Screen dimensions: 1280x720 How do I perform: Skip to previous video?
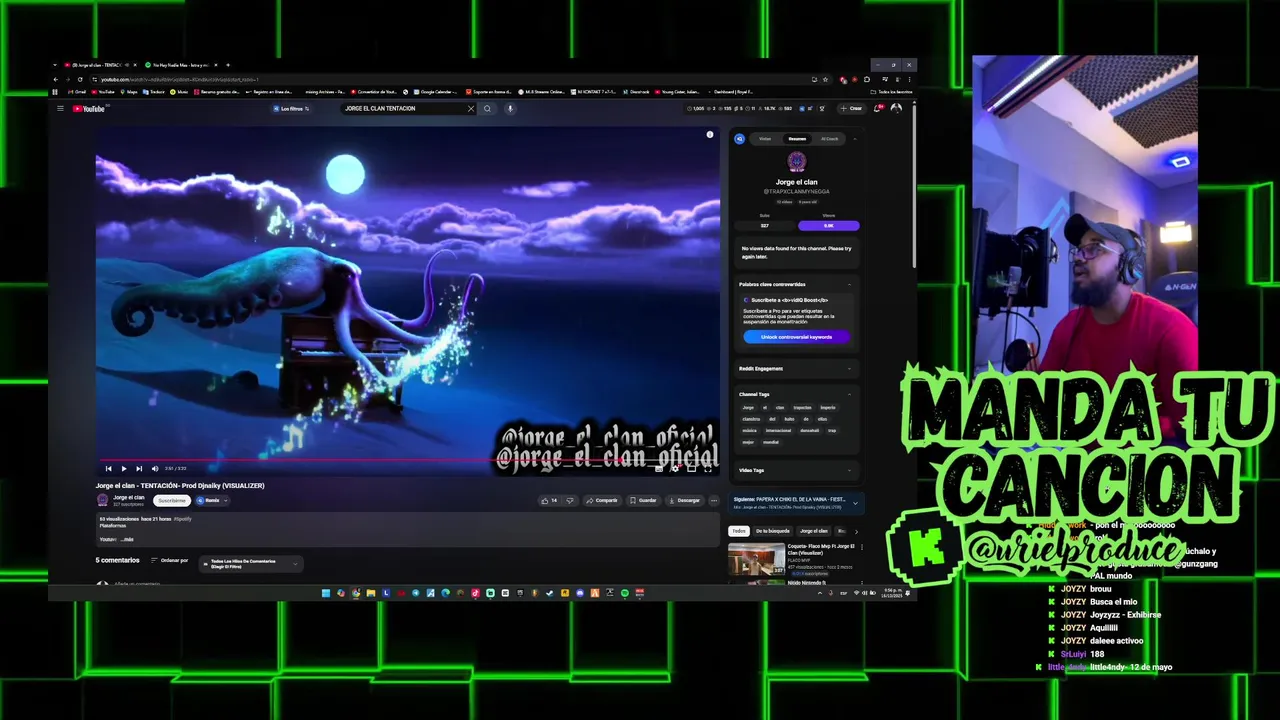click(108, 468)
